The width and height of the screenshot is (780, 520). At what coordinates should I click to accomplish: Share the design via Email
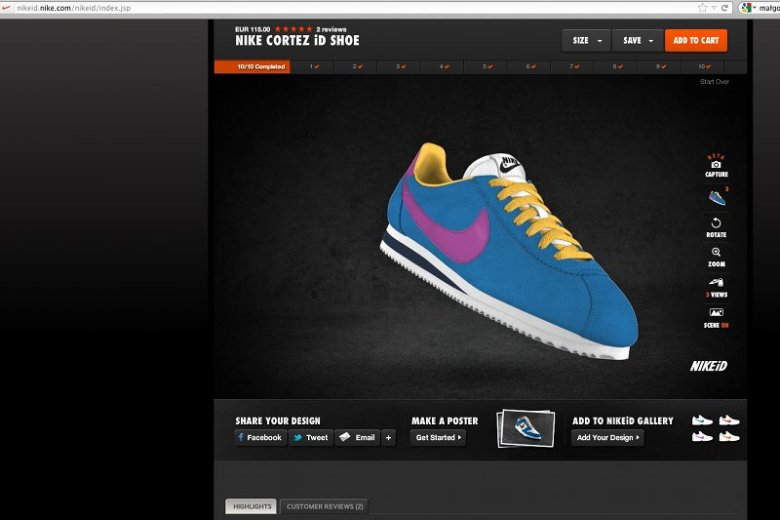(x=357, y=437)
